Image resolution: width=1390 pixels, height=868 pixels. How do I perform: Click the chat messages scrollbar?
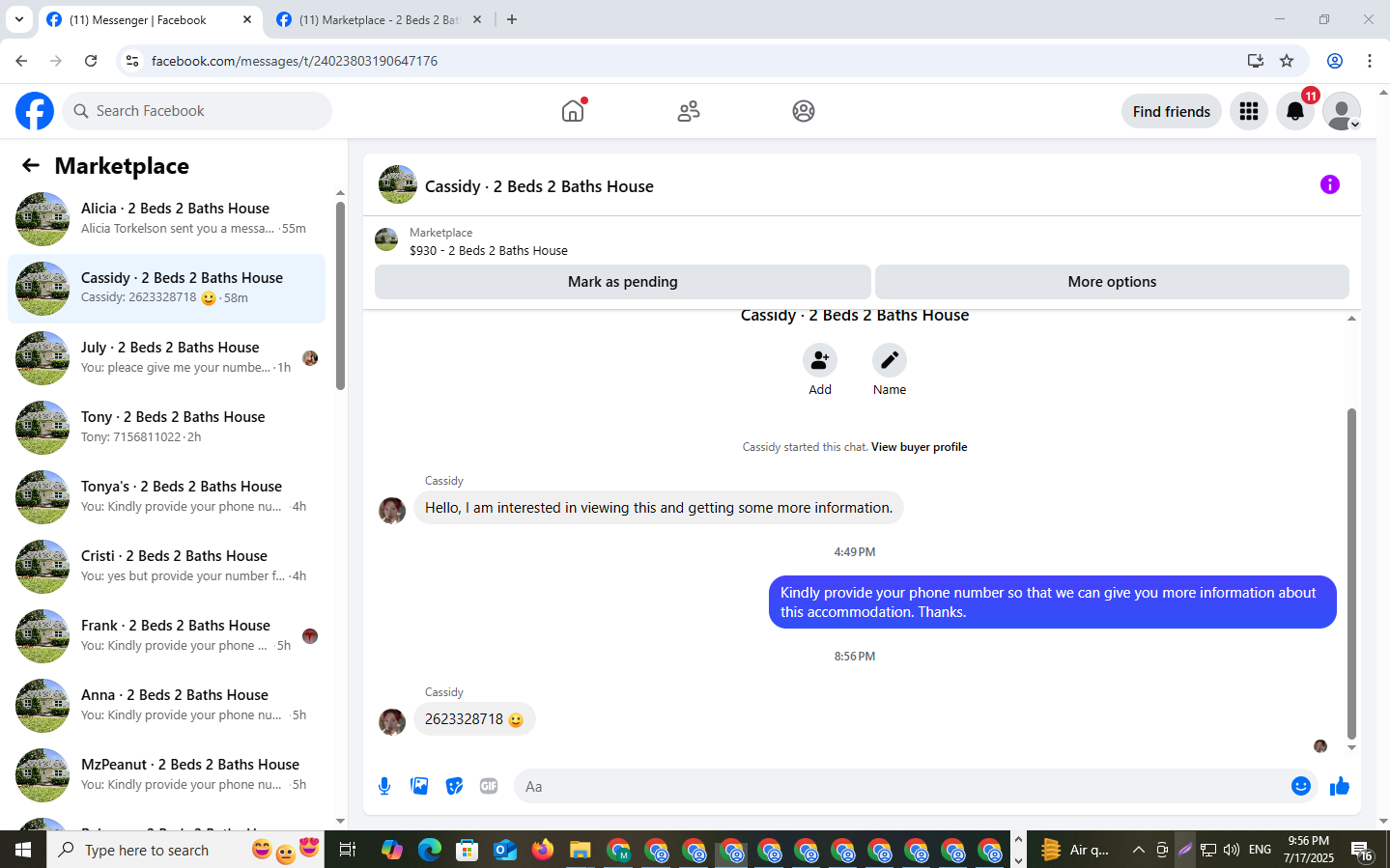(x=1351, y=574)
